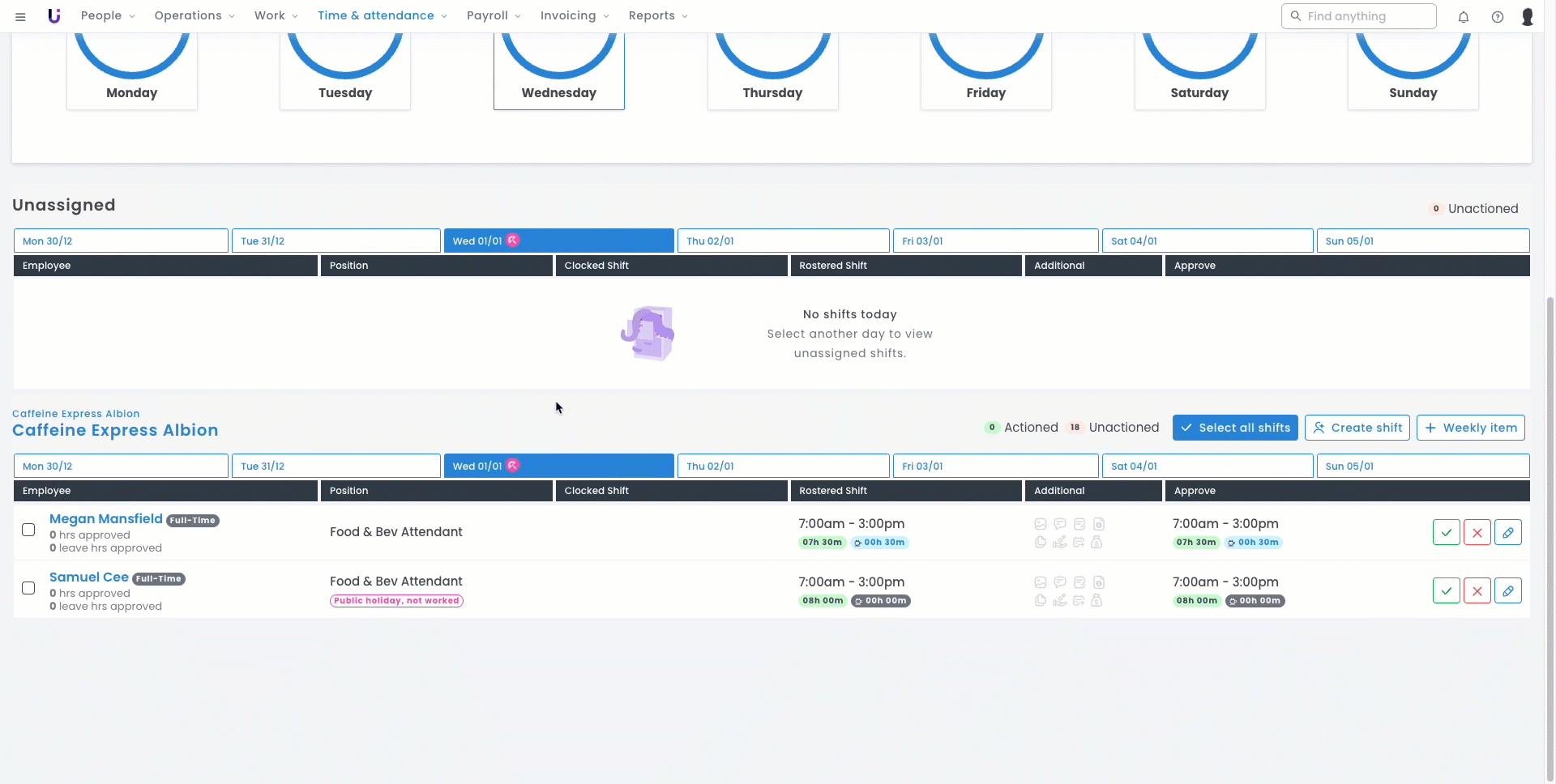1556x784 pixels.
Task: Approve Samuel Cee's shift with green tick
Action: 1446,590
